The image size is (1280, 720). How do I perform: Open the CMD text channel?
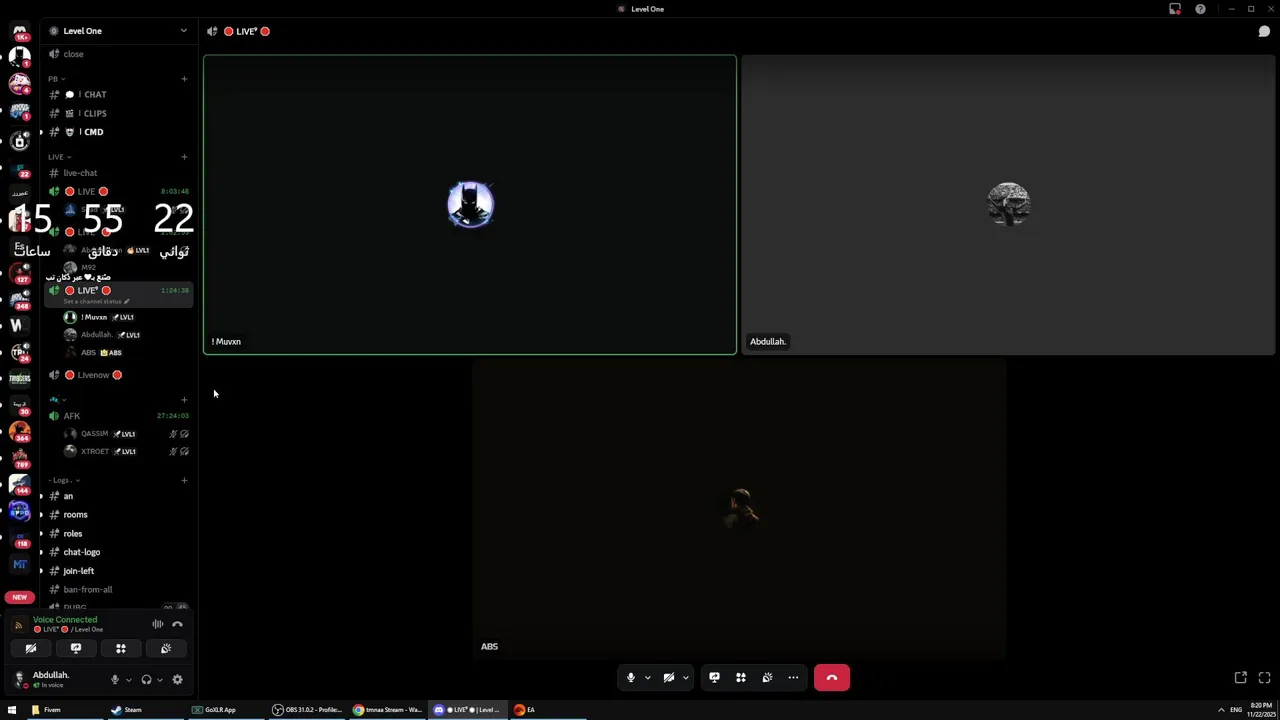click(118, 132)
